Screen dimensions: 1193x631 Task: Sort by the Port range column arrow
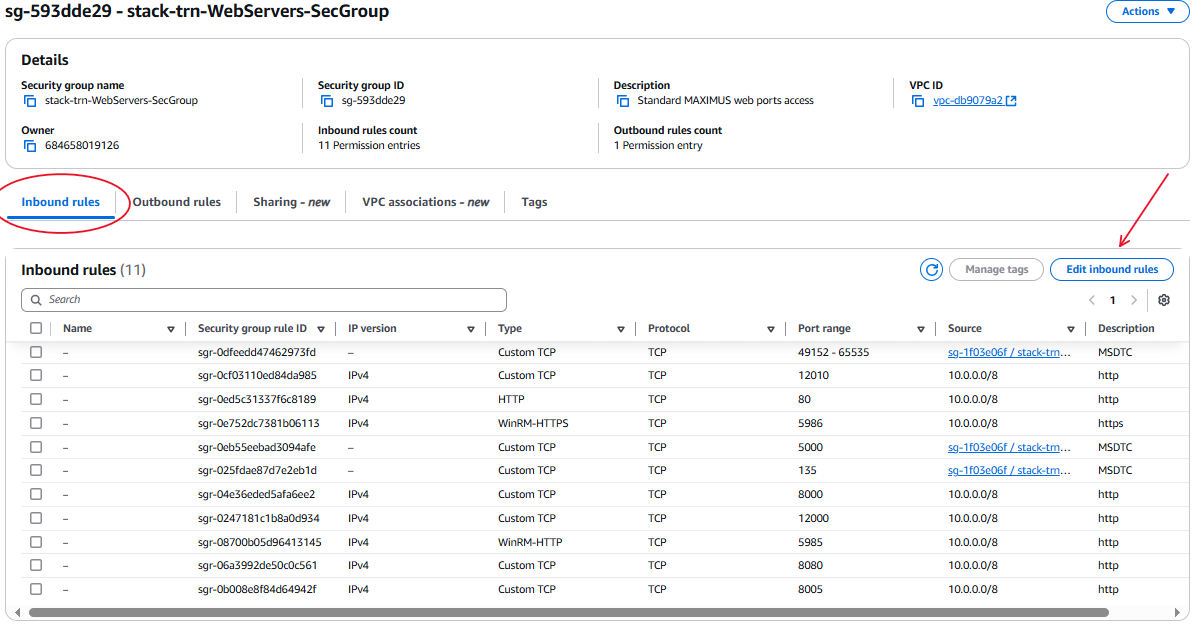pos(921,329)
